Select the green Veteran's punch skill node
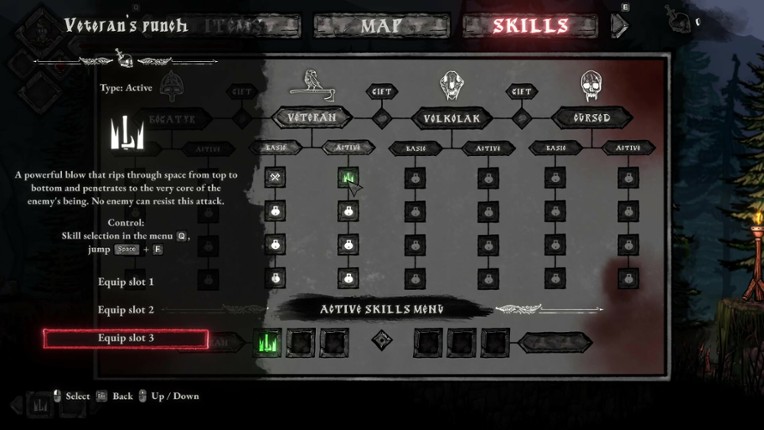Image resolution: width=764 pixels, height=430 pixels. tap(348, 179)
